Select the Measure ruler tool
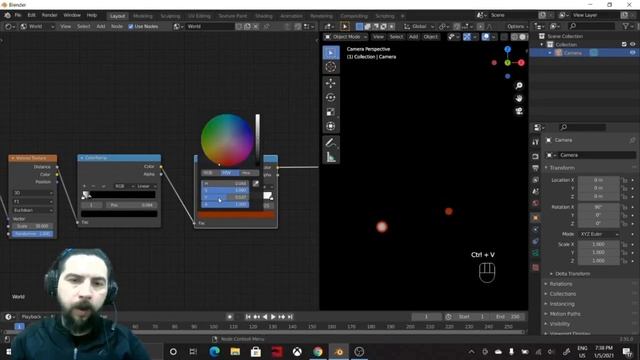640x360 pixels. (331, 157)
